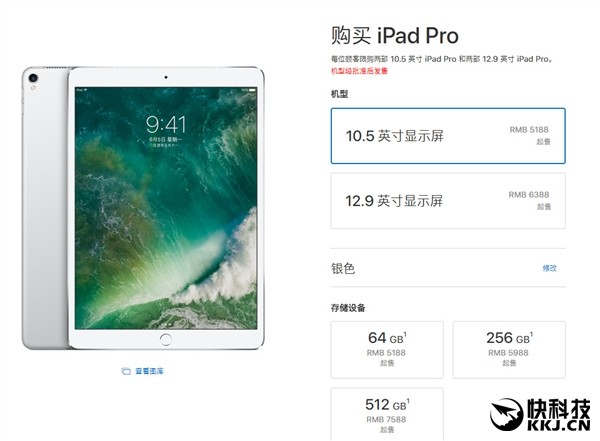Click the RMB 6388 price on 12.9 option
The image size is (600, 441).
point(529,195)
